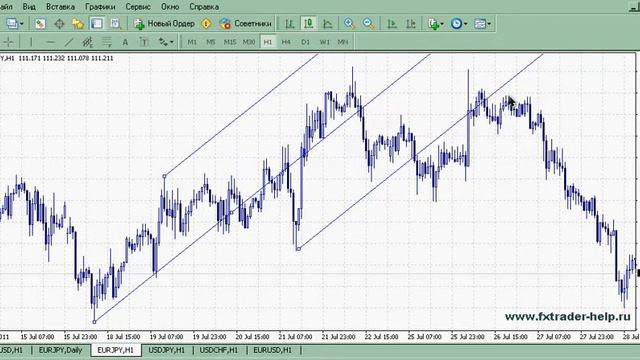
Task: Switch chart to bar chart mode
Action: [289, 24]
